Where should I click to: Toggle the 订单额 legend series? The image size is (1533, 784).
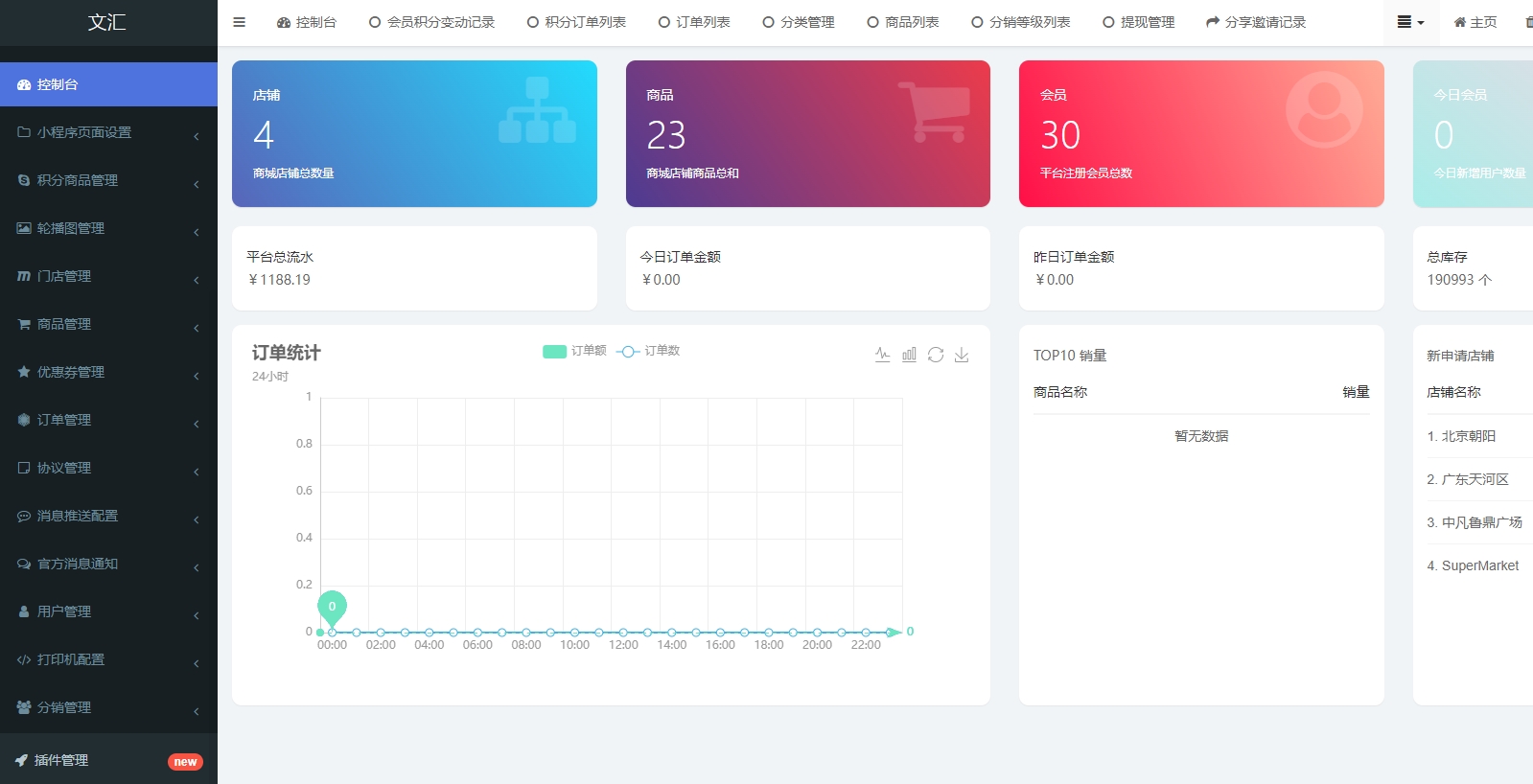point(574,351)
